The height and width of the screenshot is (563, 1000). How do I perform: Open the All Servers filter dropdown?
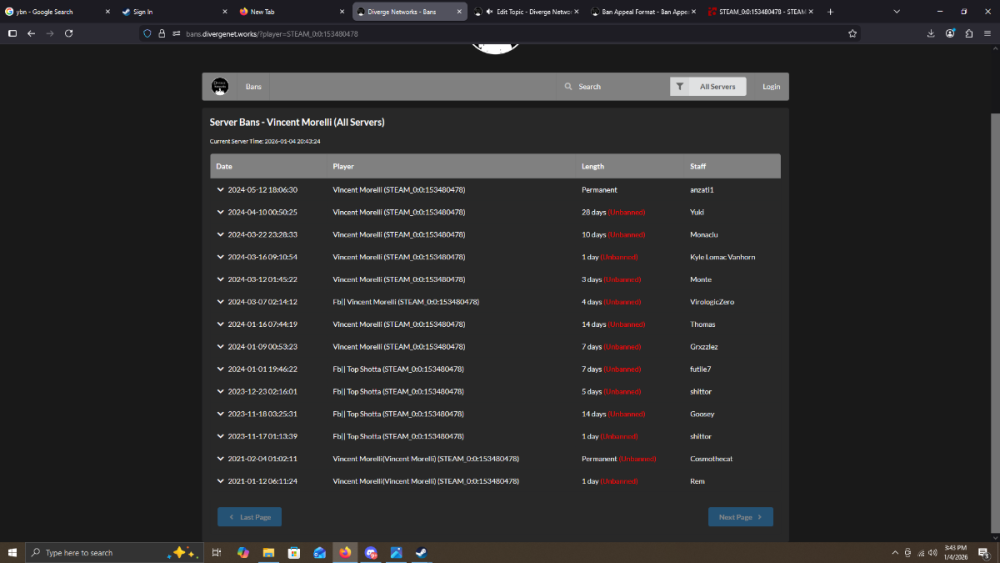pos(717,87)
